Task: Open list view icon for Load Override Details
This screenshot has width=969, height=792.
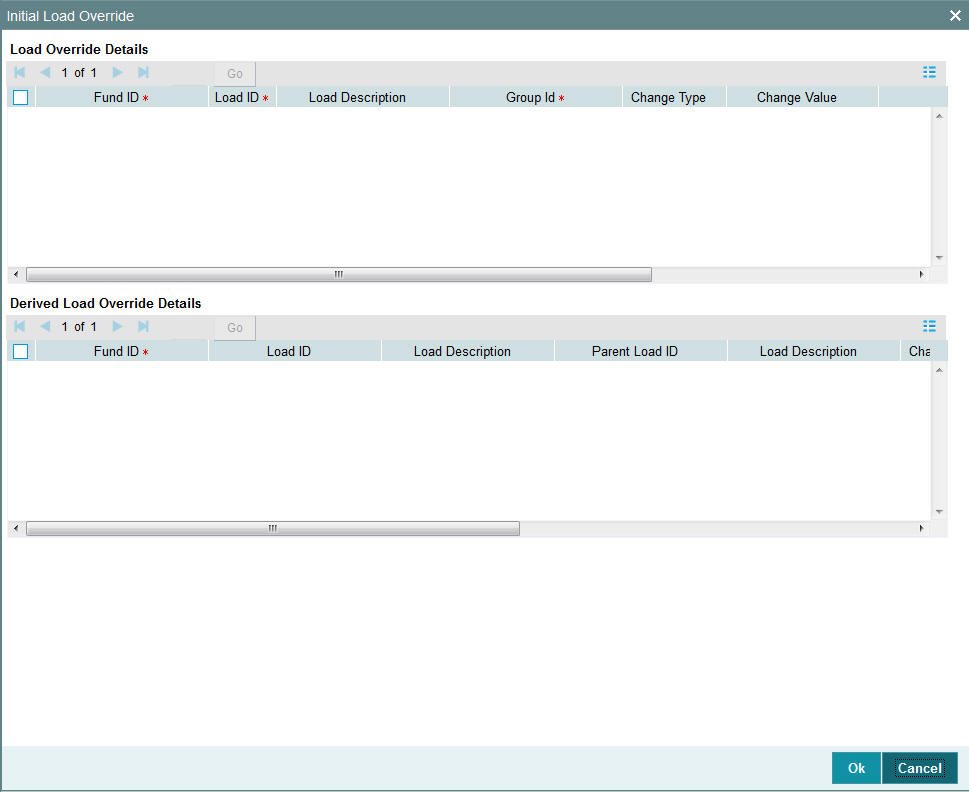Action: click(929, 72)
